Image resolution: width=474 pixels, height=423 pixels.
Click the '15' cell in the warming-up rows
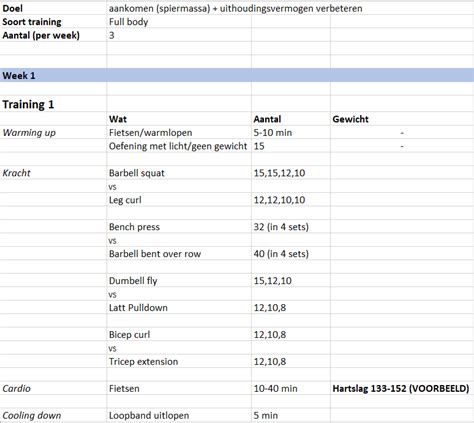click(291, 146)
